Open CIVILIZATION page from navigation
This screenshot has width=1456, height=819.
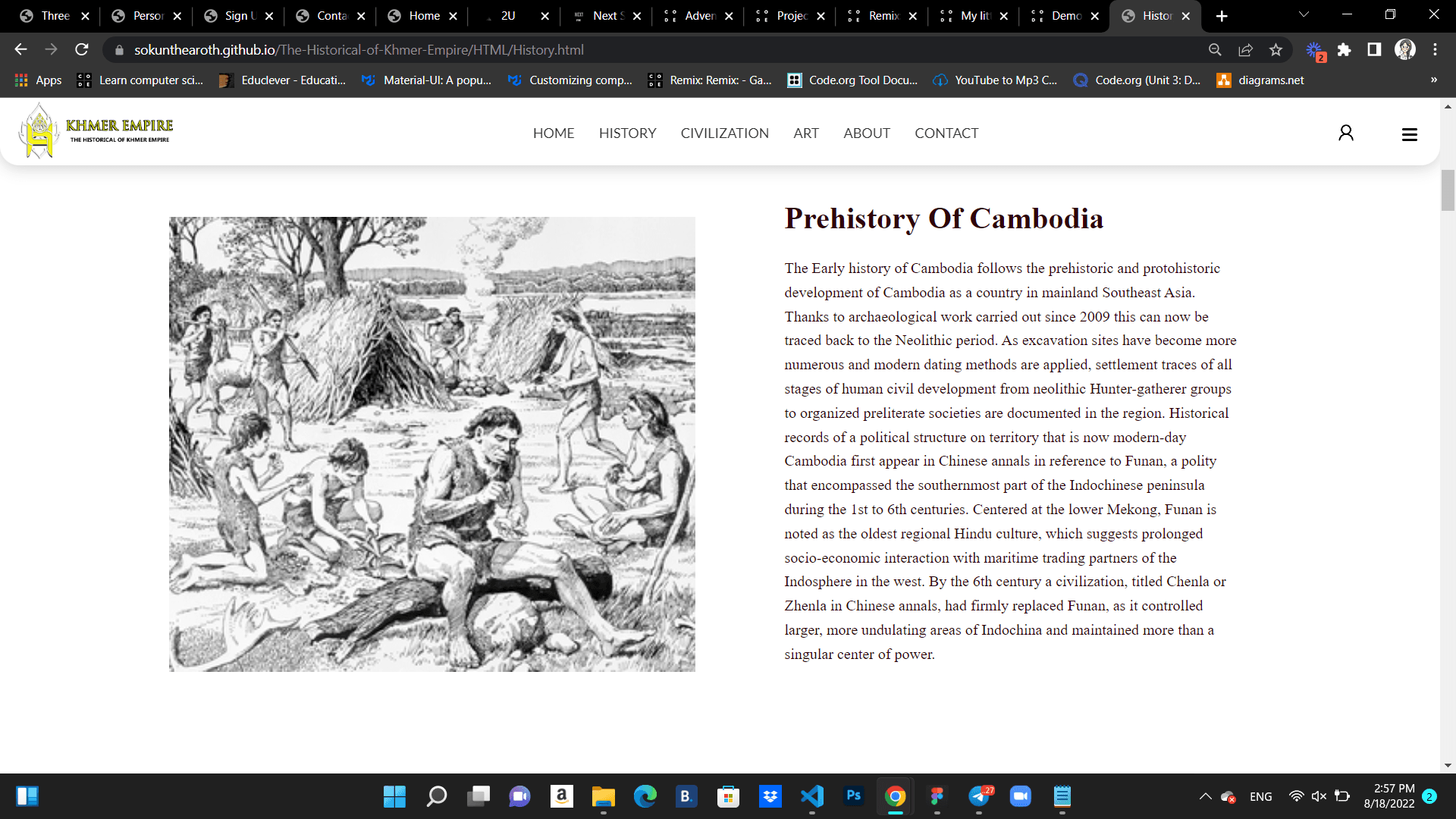coord(724,133)
